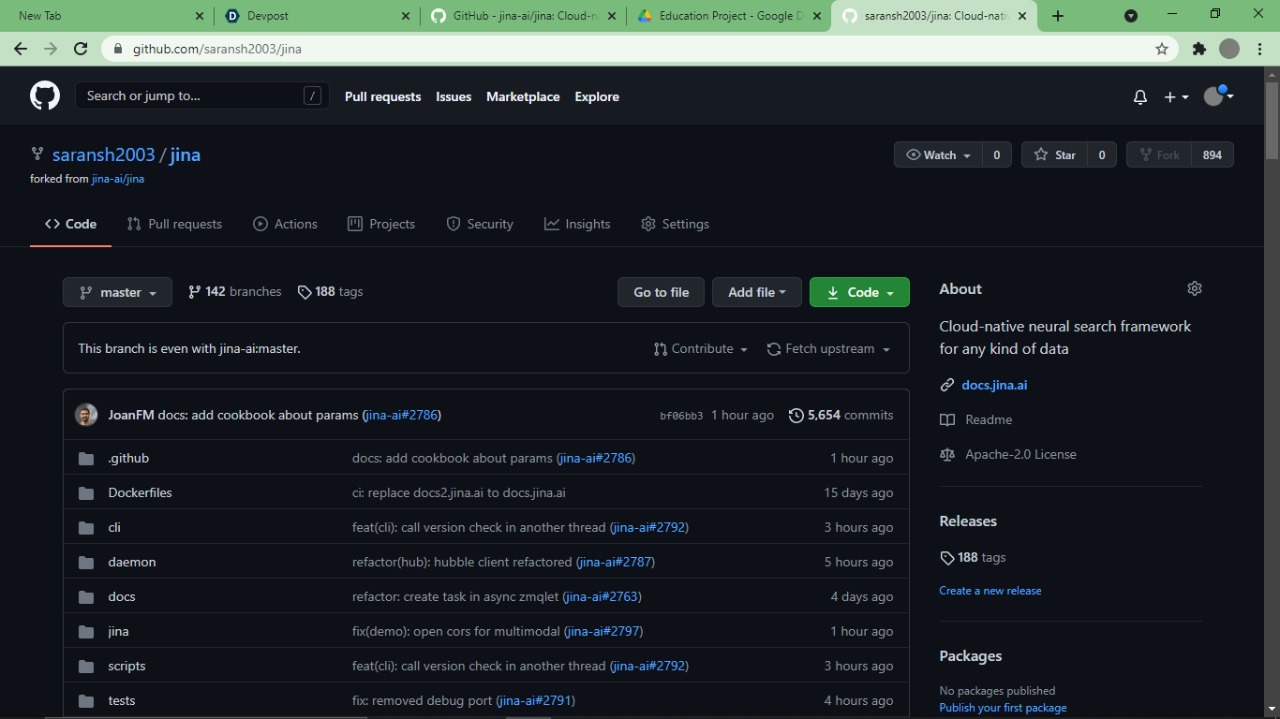Open Chrome extensions puzzle icon
This screenshot has height=719, width=1280.
pos(1199,48)
